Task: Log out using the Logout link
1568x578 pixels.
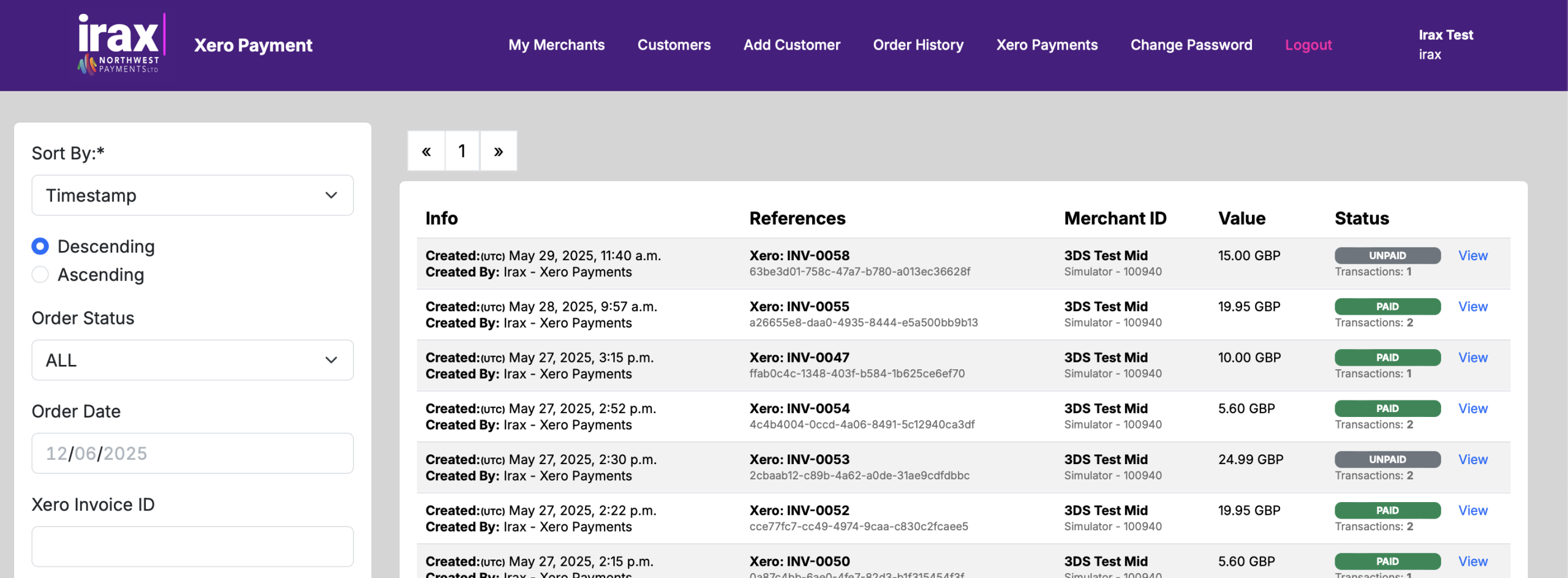Action: (x=1308, y=45)
